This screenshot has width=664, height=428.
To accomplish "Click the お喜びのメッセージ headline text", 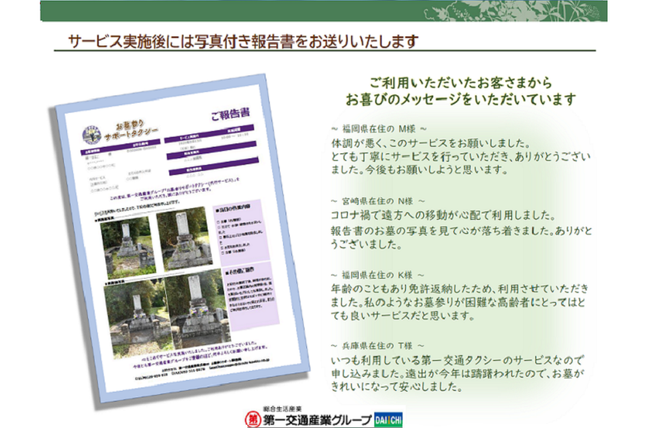I will tap(460, 100).
